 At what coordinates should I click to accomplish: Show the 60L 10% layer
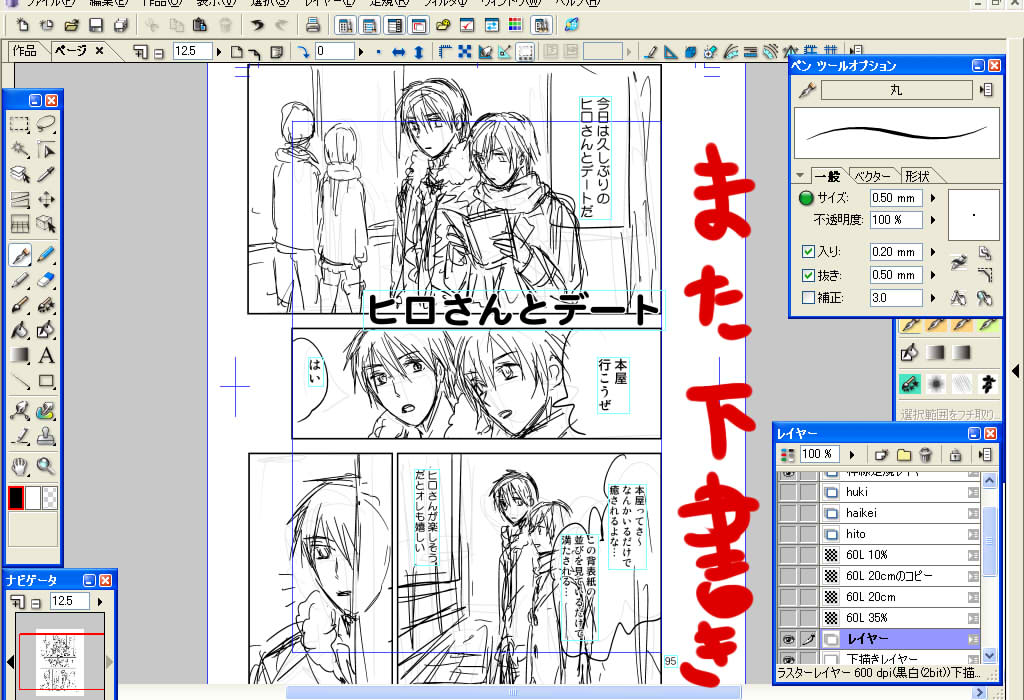pos(788,555)
